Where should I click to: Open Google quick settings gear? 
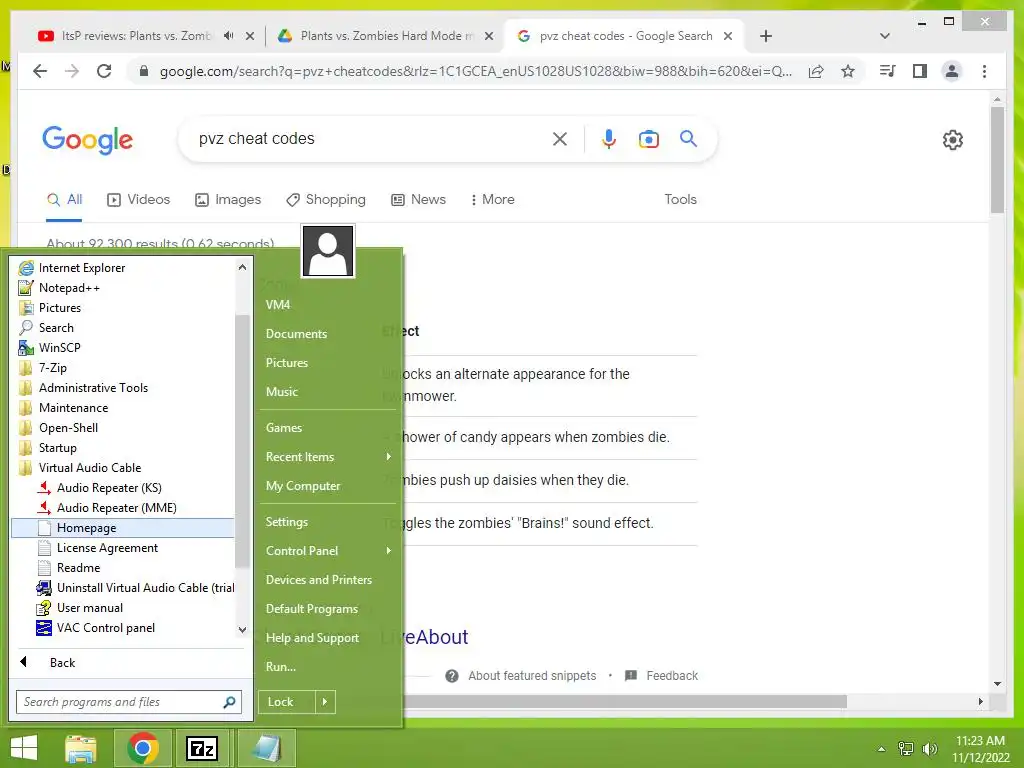tap(953, 140)
